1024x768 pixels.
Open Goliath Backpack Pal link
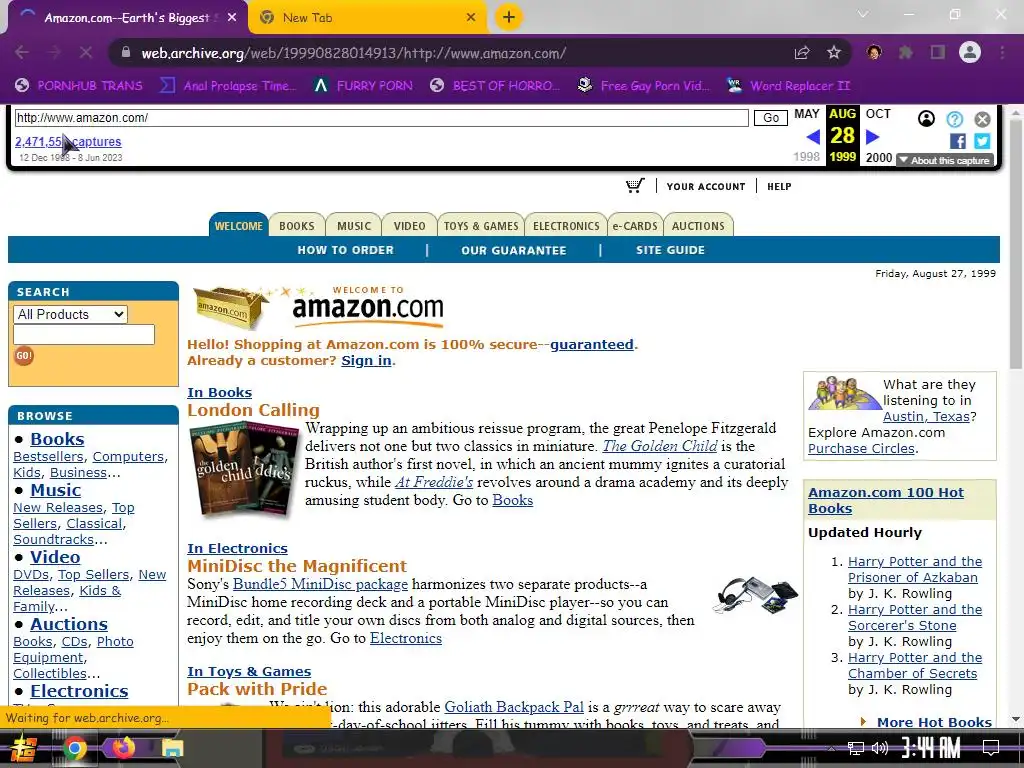(x=514, y=707)
